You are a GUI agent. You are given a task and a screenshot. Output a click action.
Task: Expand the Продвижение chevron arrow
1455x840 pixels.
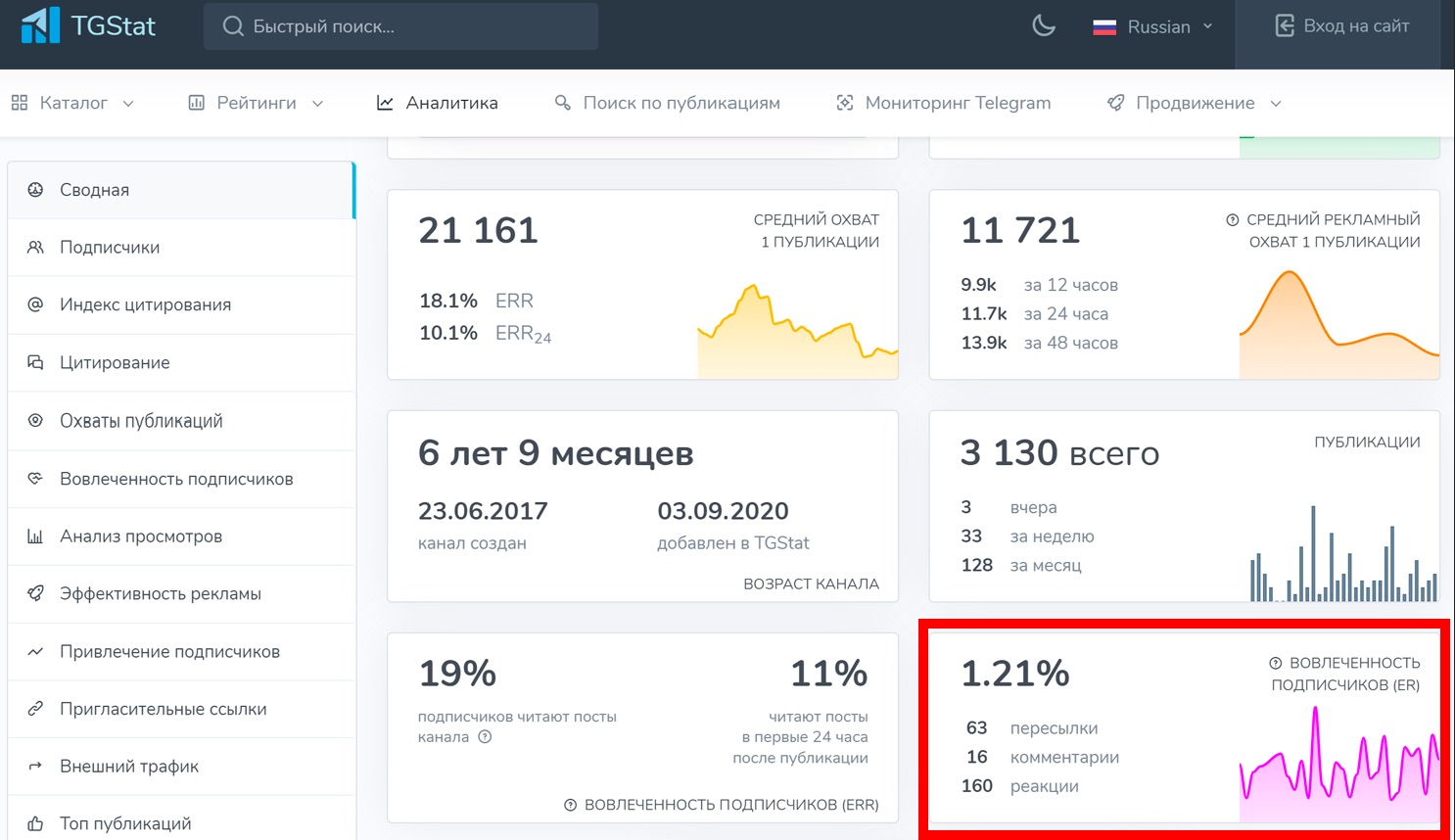(1276, 104)
